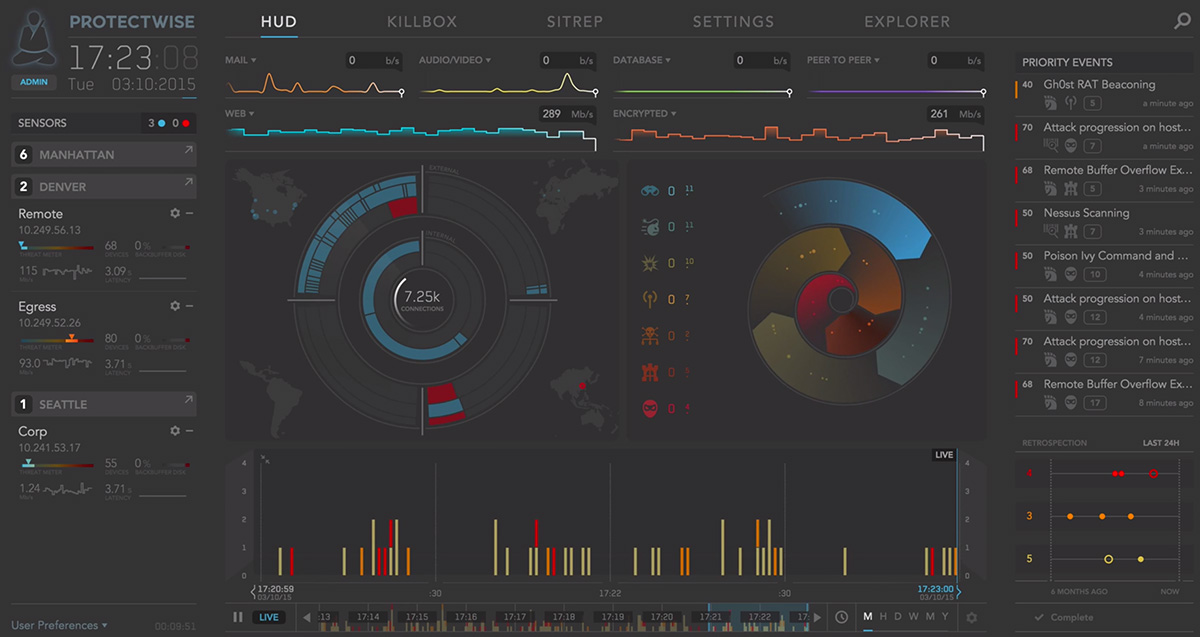Switch to the EXPLORER tab

pyautogui.click(x=907, y=21)
